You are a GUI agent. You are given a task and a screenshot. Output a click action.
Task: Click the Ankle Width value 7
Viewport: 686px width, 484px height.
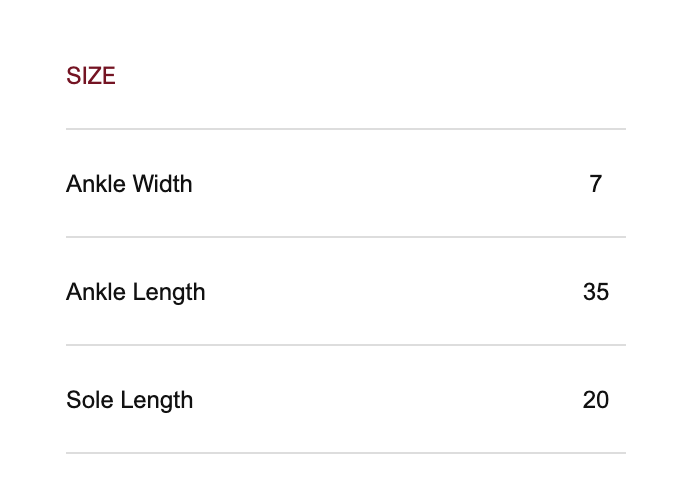(596, 184)
